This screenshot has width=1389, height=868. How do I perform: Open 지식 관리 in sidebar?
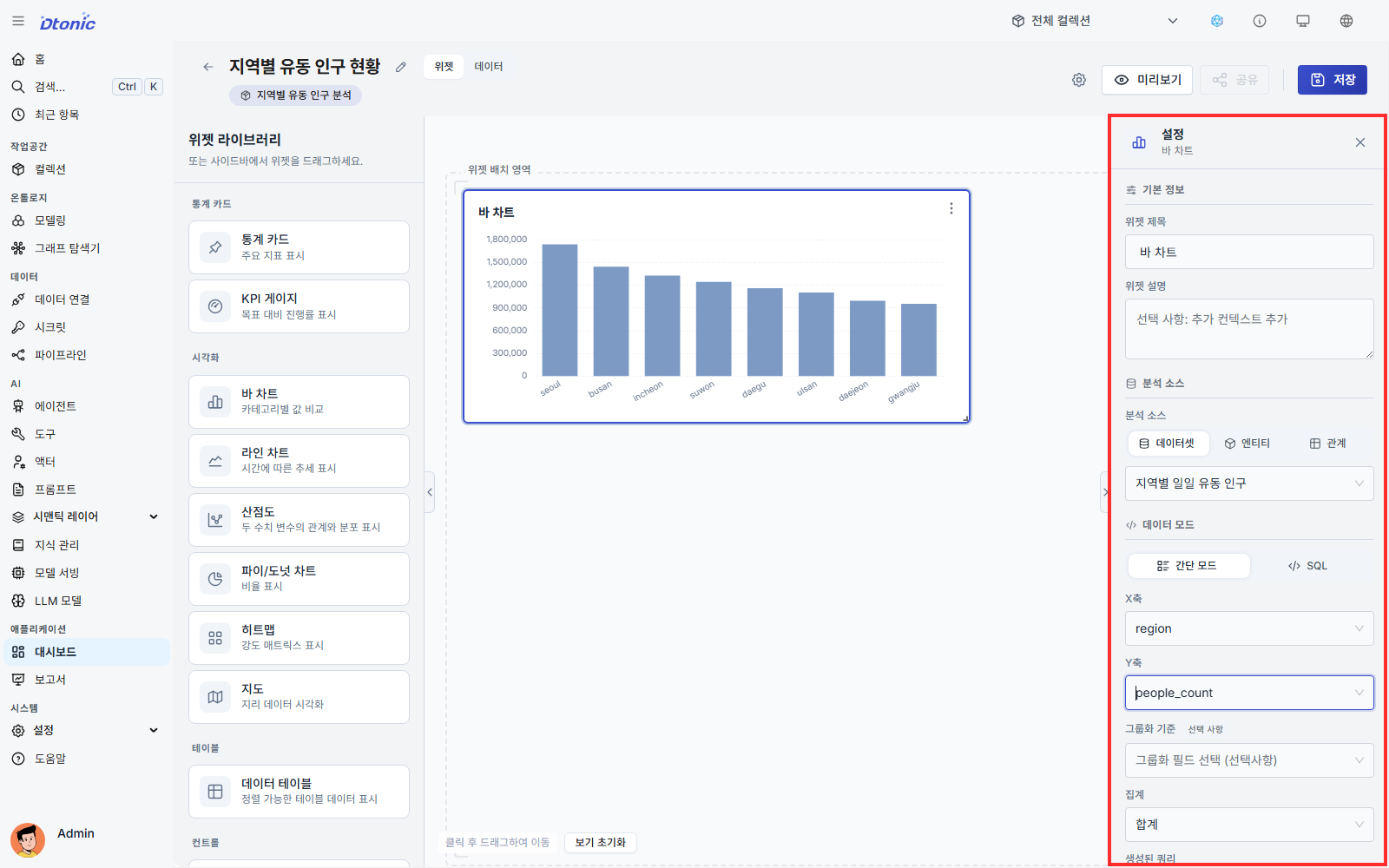(87, 545)
